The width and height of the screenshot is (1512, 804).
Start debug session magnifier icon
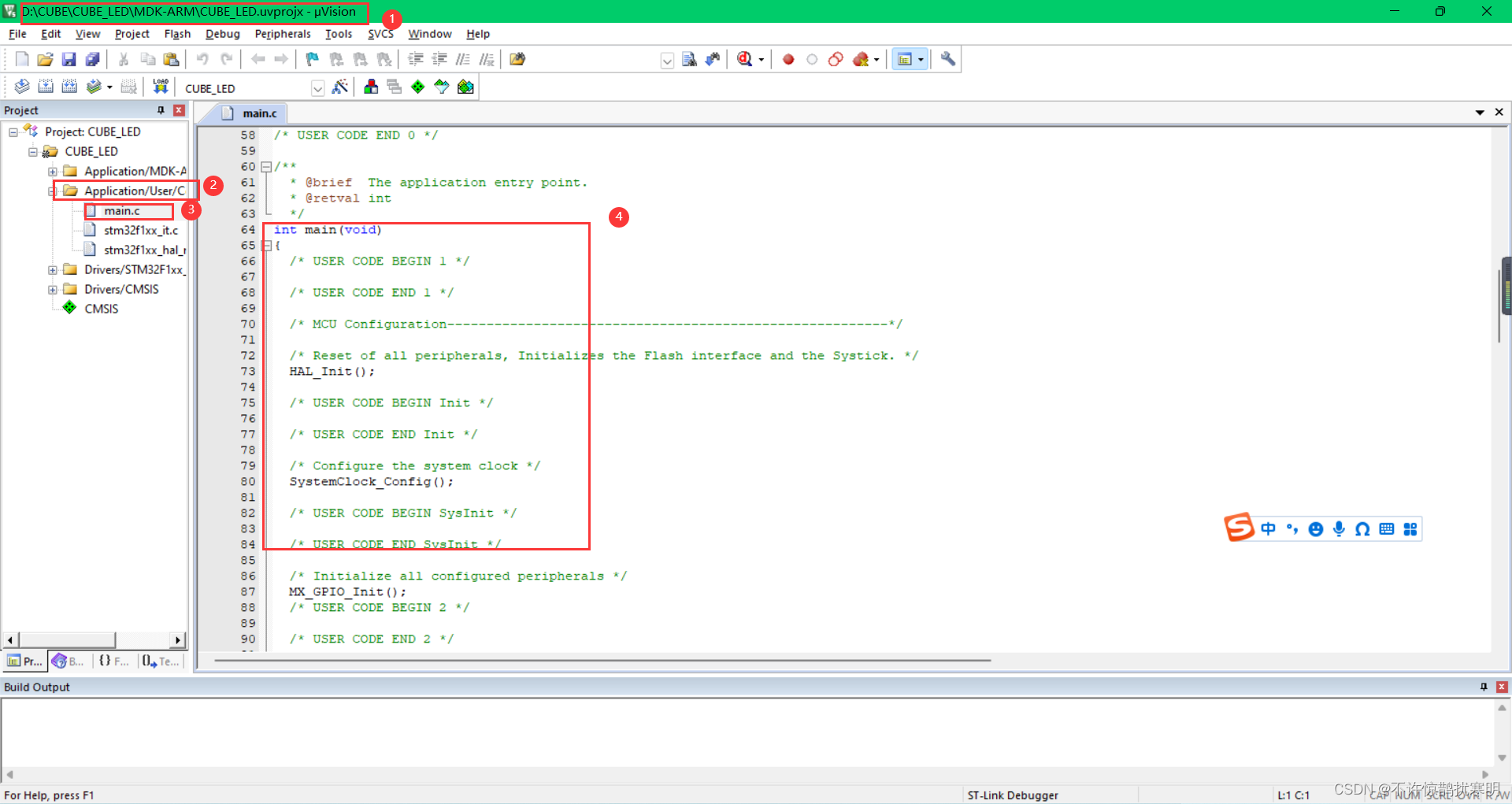(x=745, y=59)
